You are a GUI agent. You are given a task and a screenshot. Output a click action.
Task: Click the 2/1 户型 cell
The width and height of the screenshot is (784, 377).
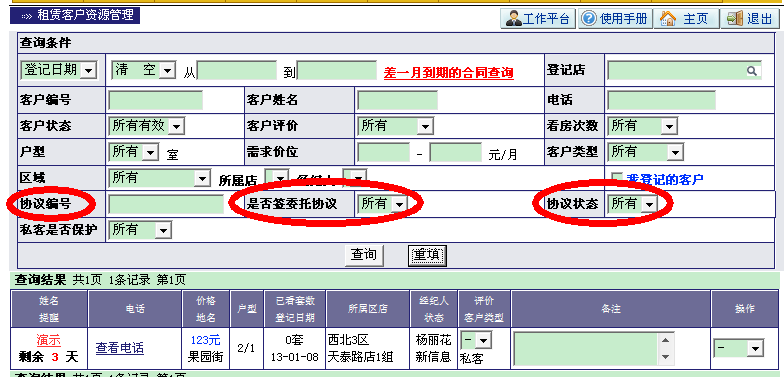pos(246,348)
